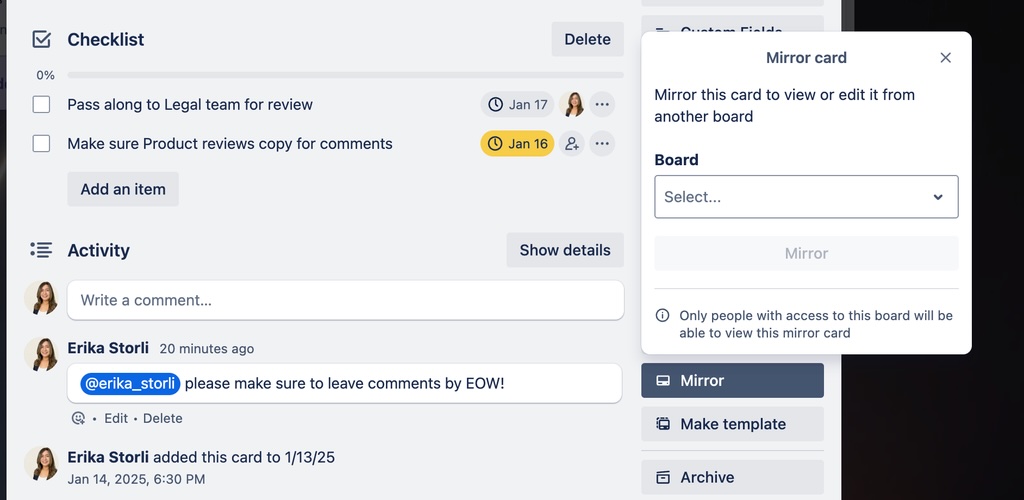Click the assign member icon on Product item
The image size is (1024, 500).
[x=572, y=144]
